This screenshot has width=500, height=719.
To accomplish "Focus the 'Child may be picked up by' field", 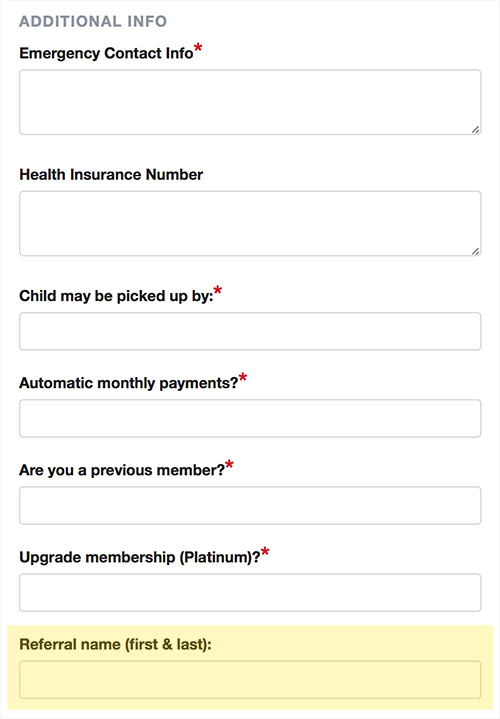I will tap(250, 332).
